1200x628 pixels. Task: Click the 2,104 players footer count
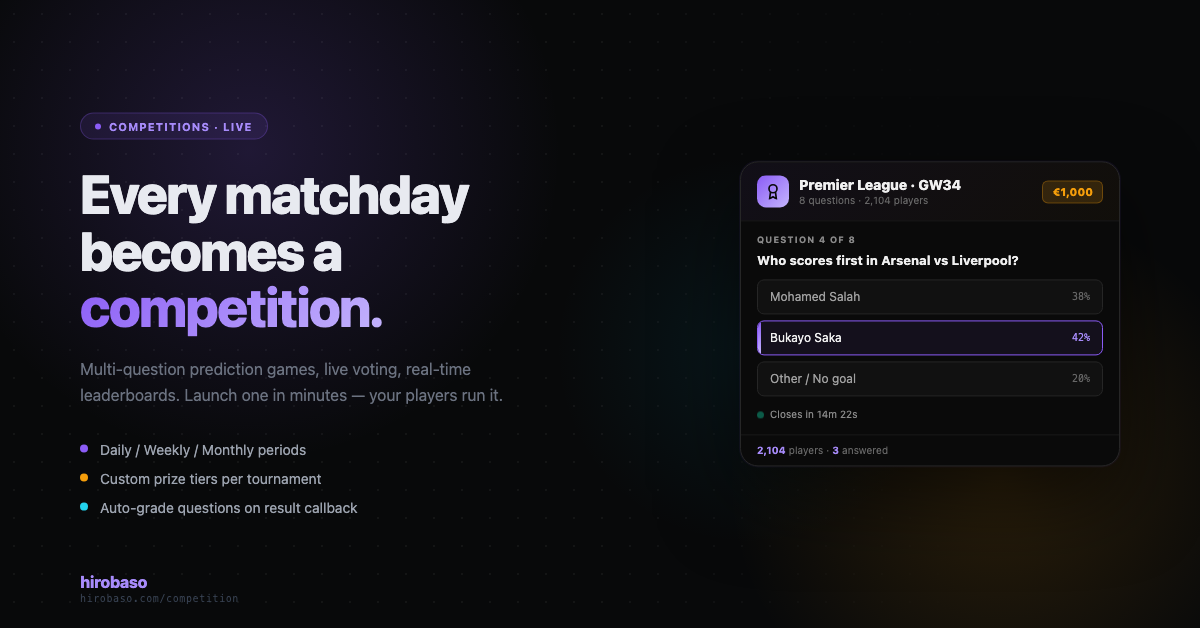[x=790, y=451]
